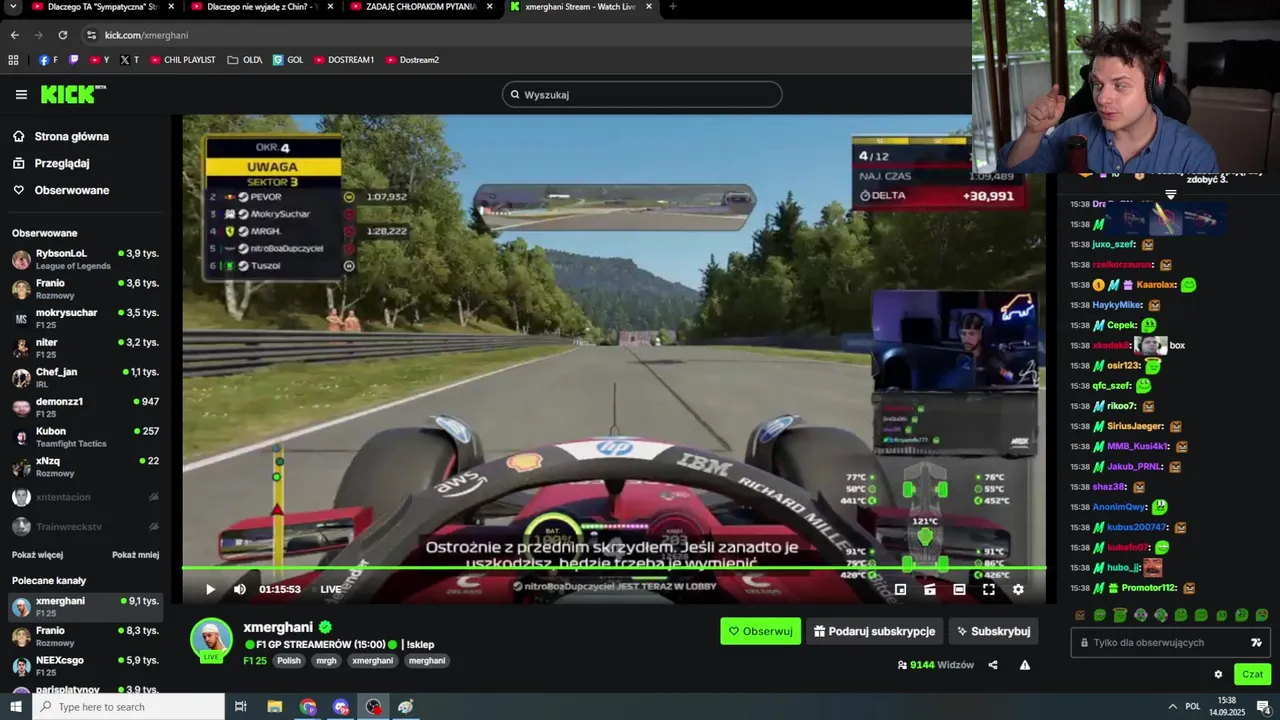Click the Wyszukaj search field
This screenshot has height=720, width=1280.
click(x=642, y=94)
